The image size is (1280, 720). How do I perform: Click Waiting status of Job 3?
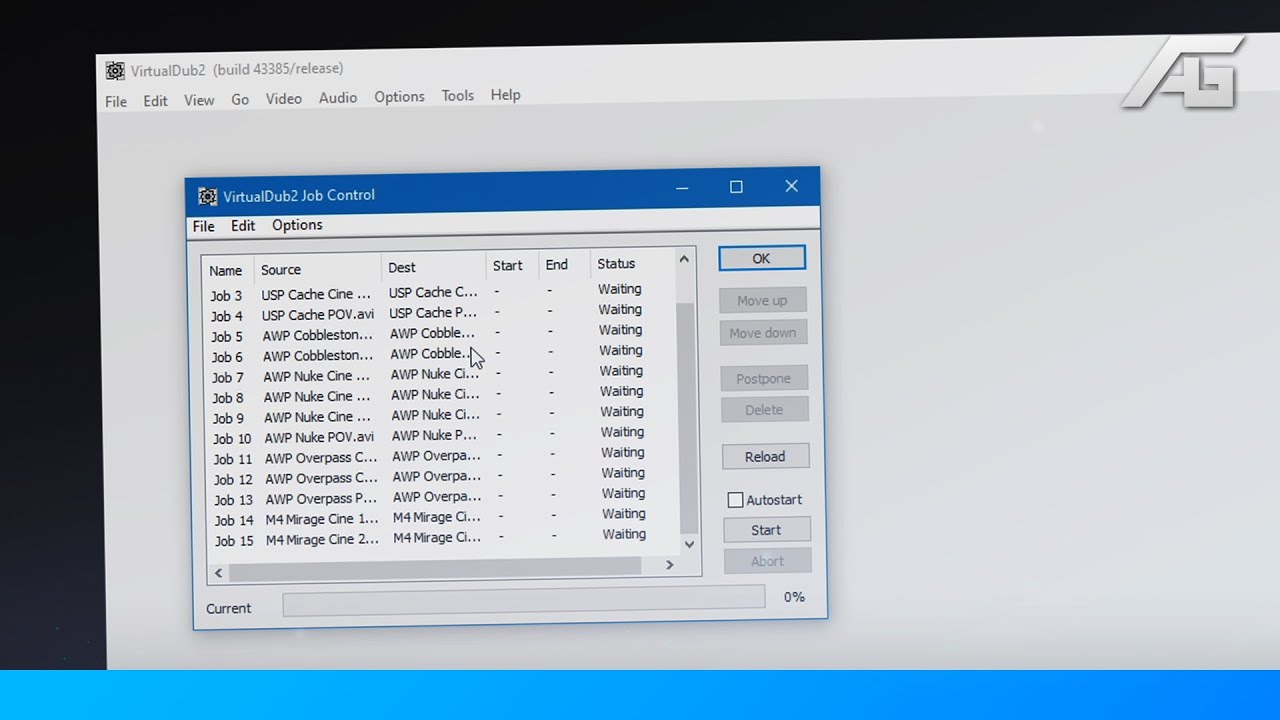620,289
